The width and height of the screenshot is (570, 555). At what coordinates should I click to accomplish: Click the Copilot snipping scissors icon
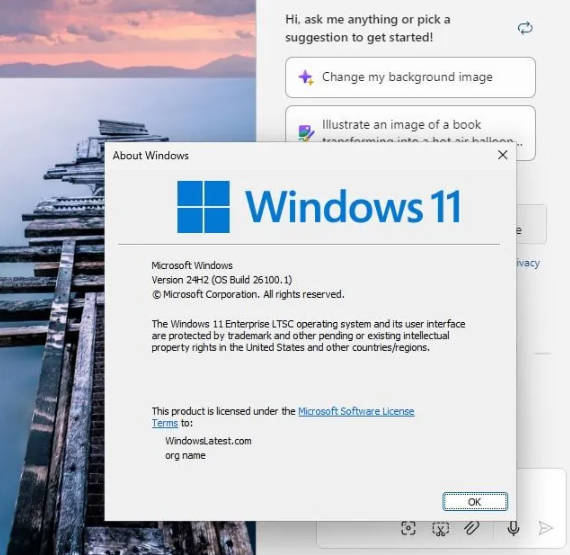point(441,528)
